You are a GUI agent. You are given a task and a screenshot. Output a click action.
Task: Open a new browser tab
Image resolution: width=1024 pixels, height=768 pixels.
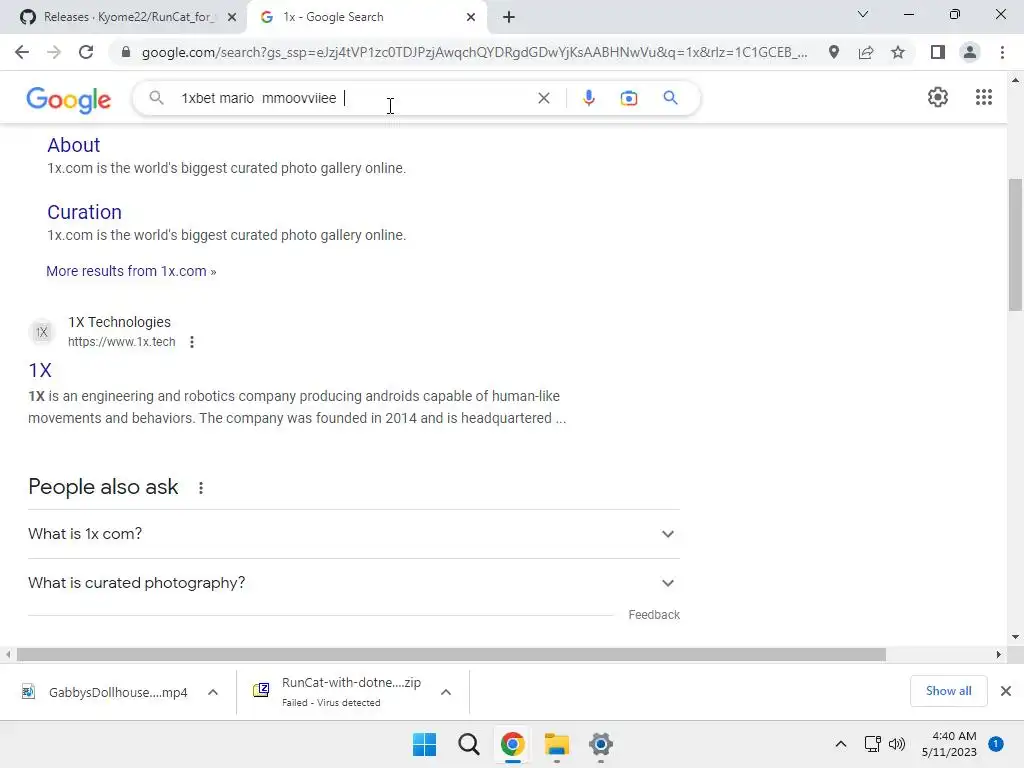coord(509,17)
